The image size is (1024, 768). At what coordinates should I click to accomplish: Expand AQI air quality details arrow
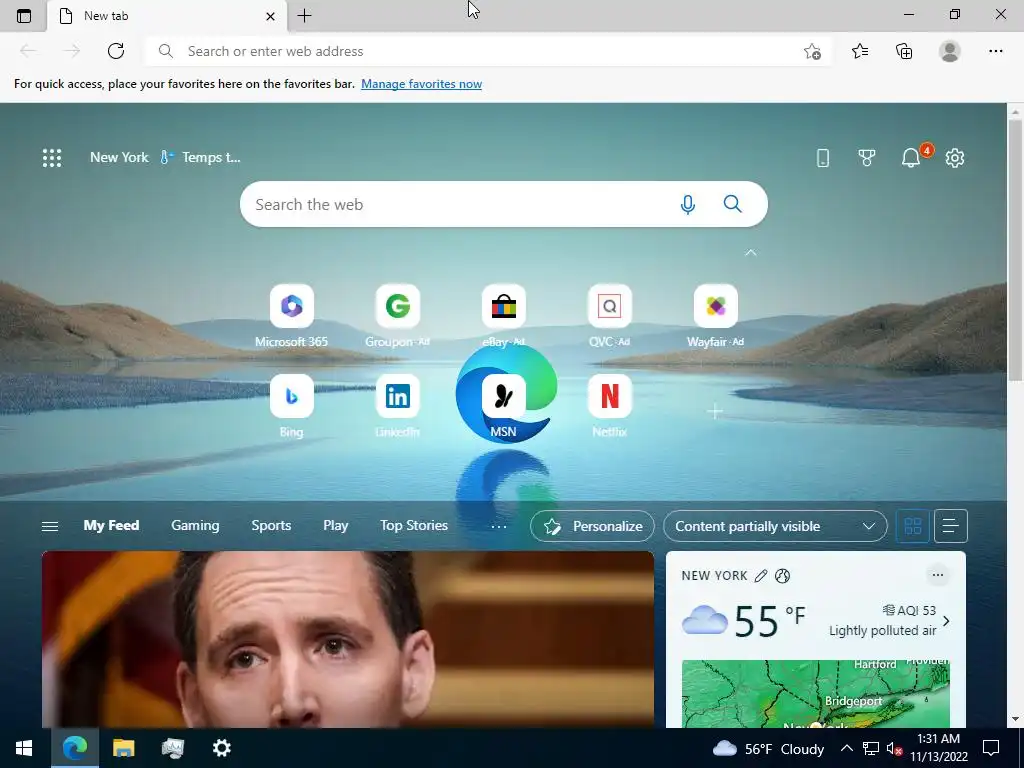(946, 621)
